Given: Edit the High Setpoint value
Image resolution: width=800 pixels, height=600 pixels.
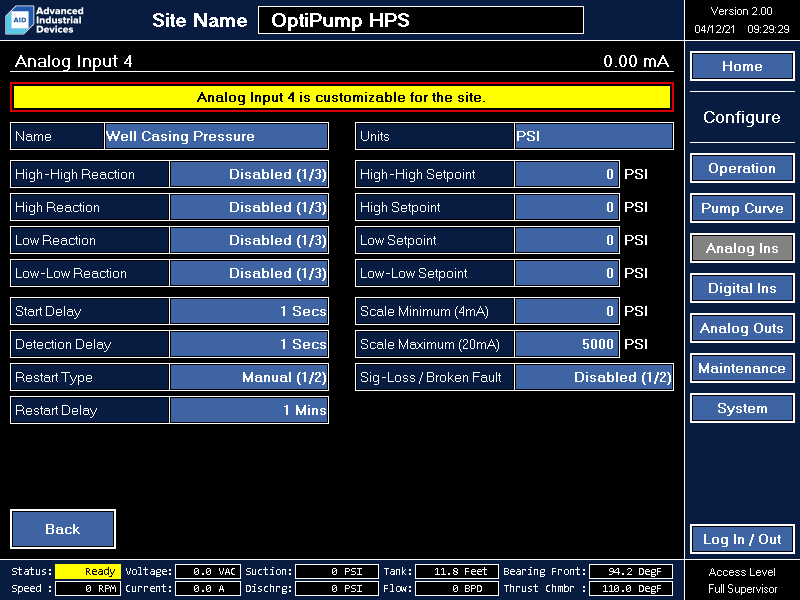Looking at the screenshot, I should (x=567, y=208).
